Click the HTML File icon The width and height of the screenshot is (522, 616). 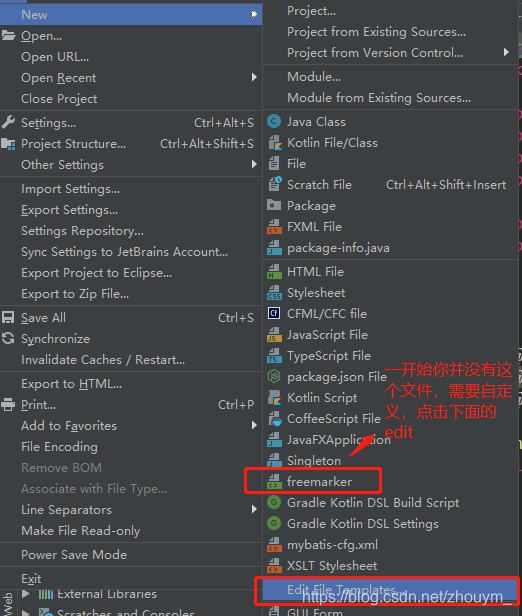point(274,271)
